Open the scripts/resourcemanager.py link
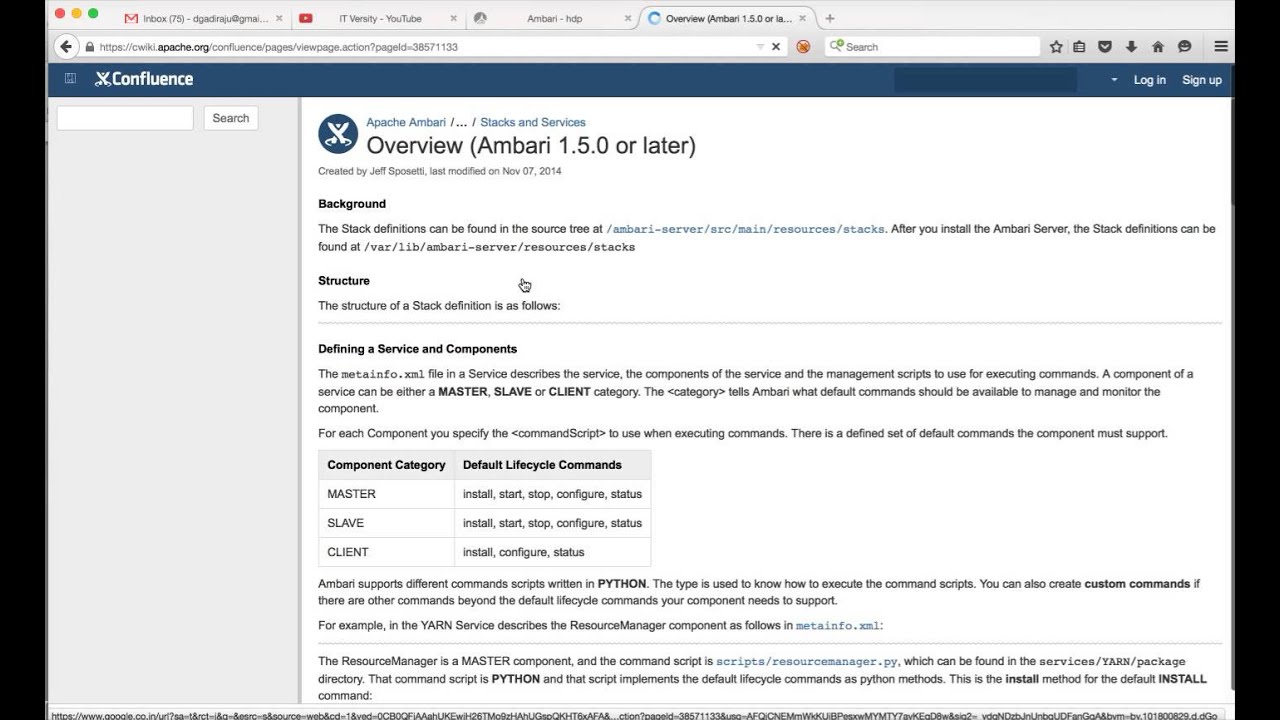 (x=807, y=662)
